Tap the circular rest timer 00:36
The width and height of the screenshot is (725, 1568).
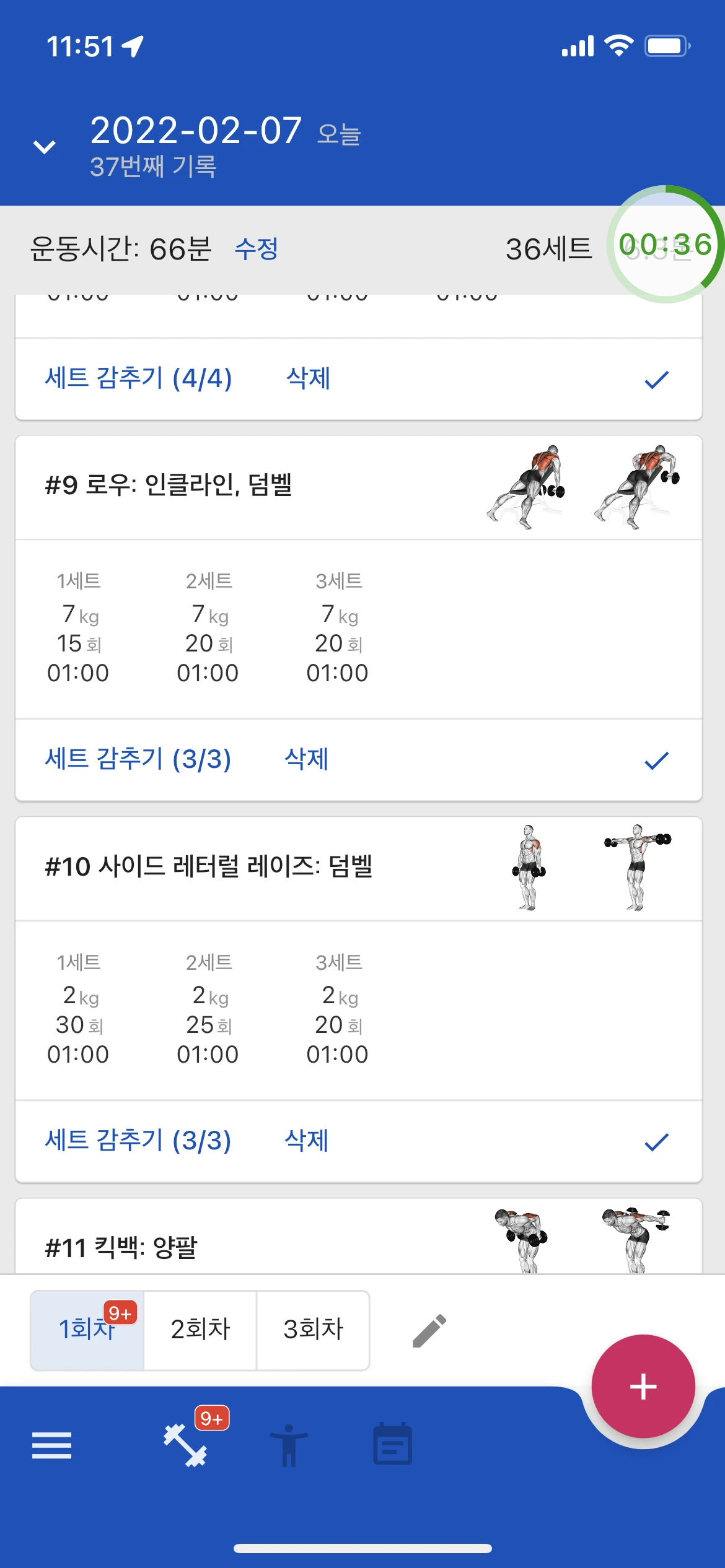pos(666,244)
